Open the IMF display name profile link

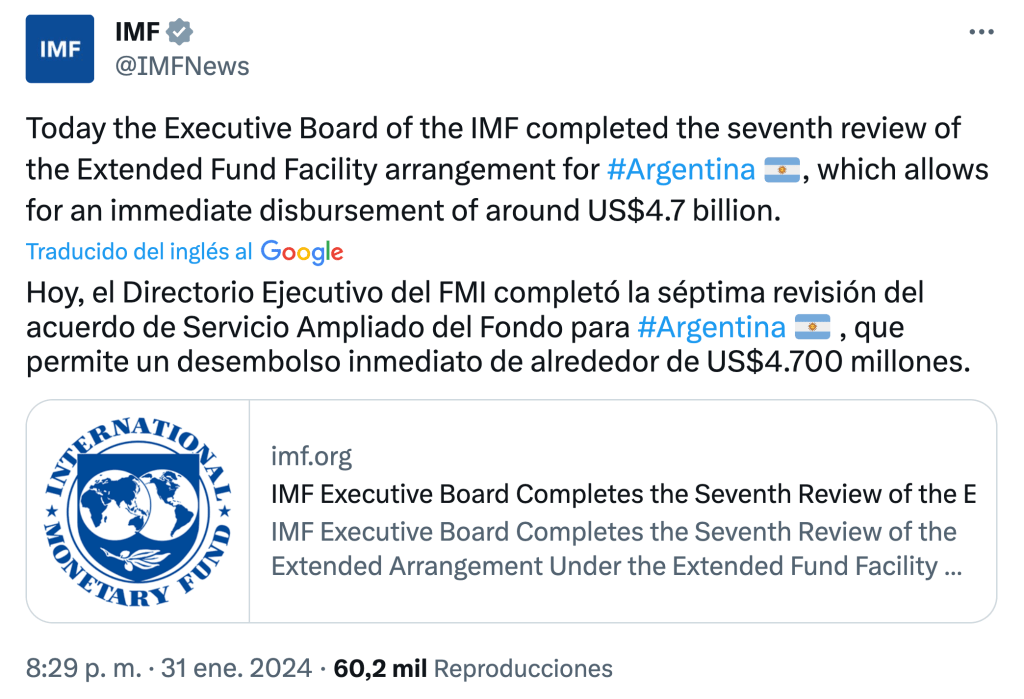coord(137,32)
